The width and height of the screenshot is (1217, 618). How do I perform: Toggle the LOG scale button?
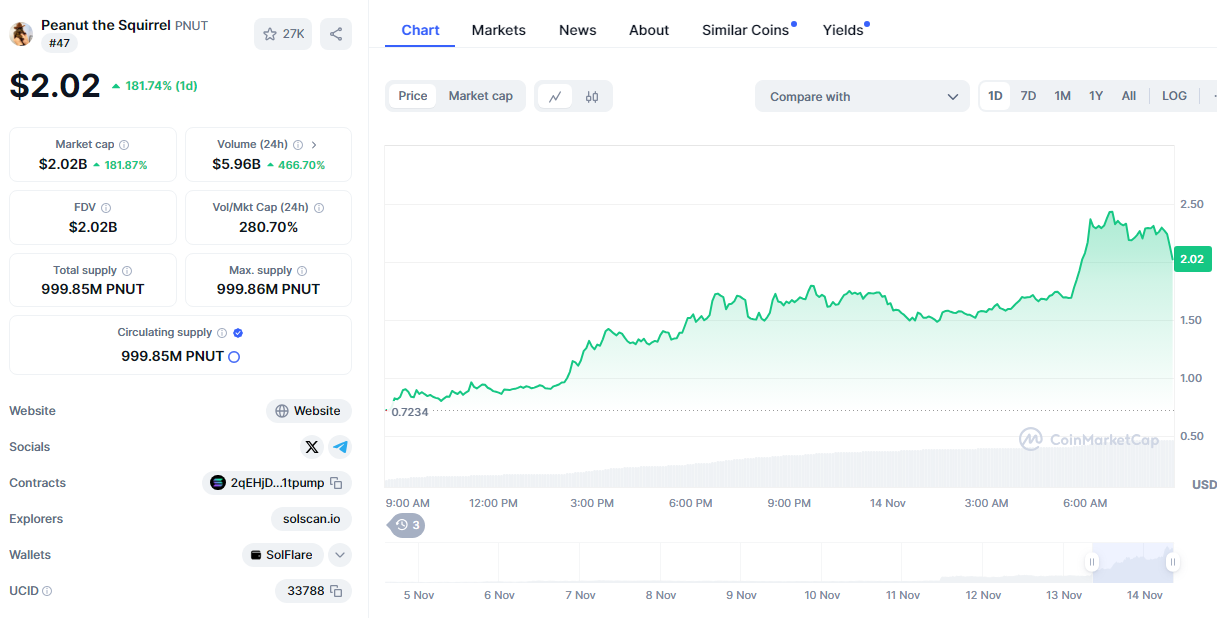coord(1174,96)
